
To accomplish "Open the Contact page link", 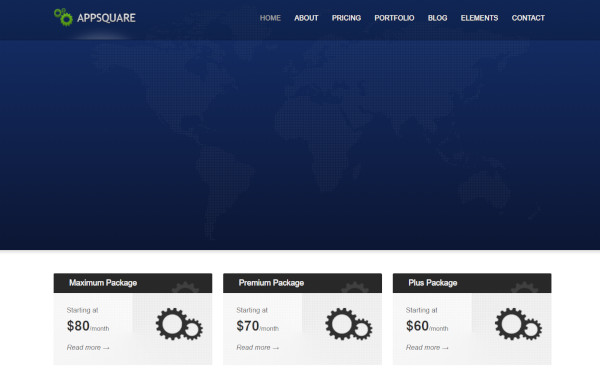I will coord(528,18).
